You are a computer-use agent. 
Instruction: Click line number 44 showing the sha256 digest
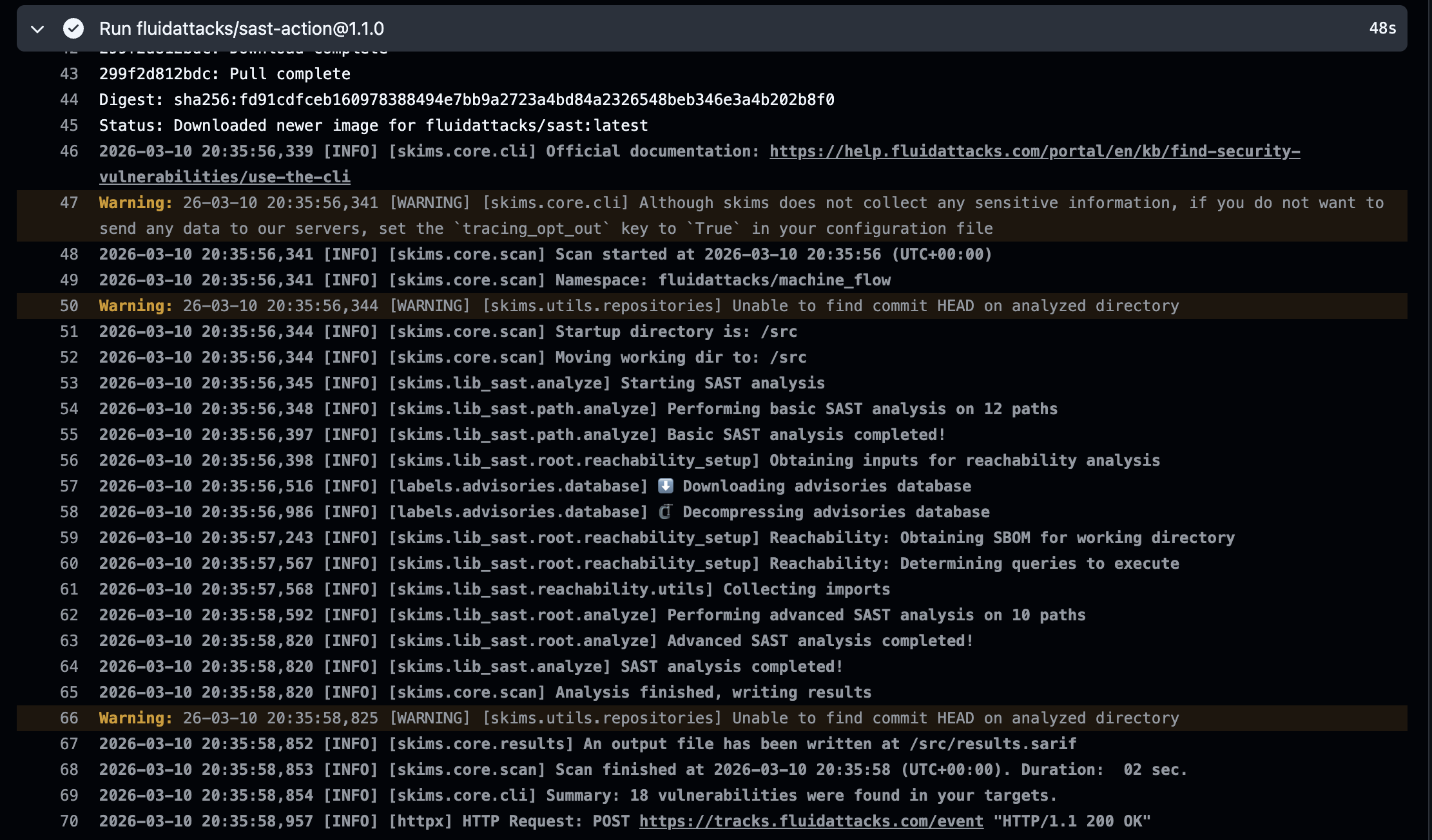pos(69,99)
